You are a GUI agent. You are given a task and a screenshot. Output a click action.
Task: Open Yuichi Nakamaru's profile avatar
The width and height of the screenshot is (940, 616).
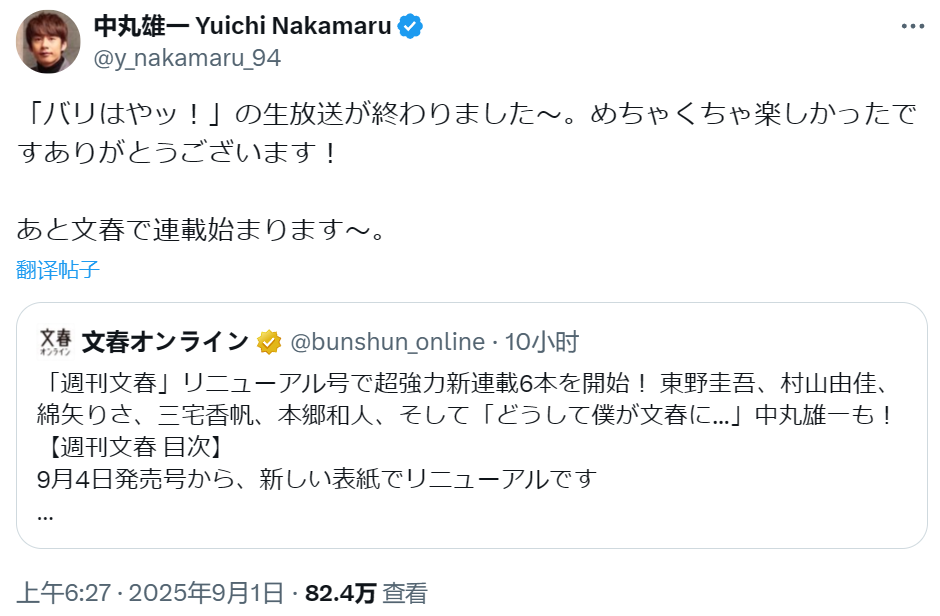click(47, 41)
